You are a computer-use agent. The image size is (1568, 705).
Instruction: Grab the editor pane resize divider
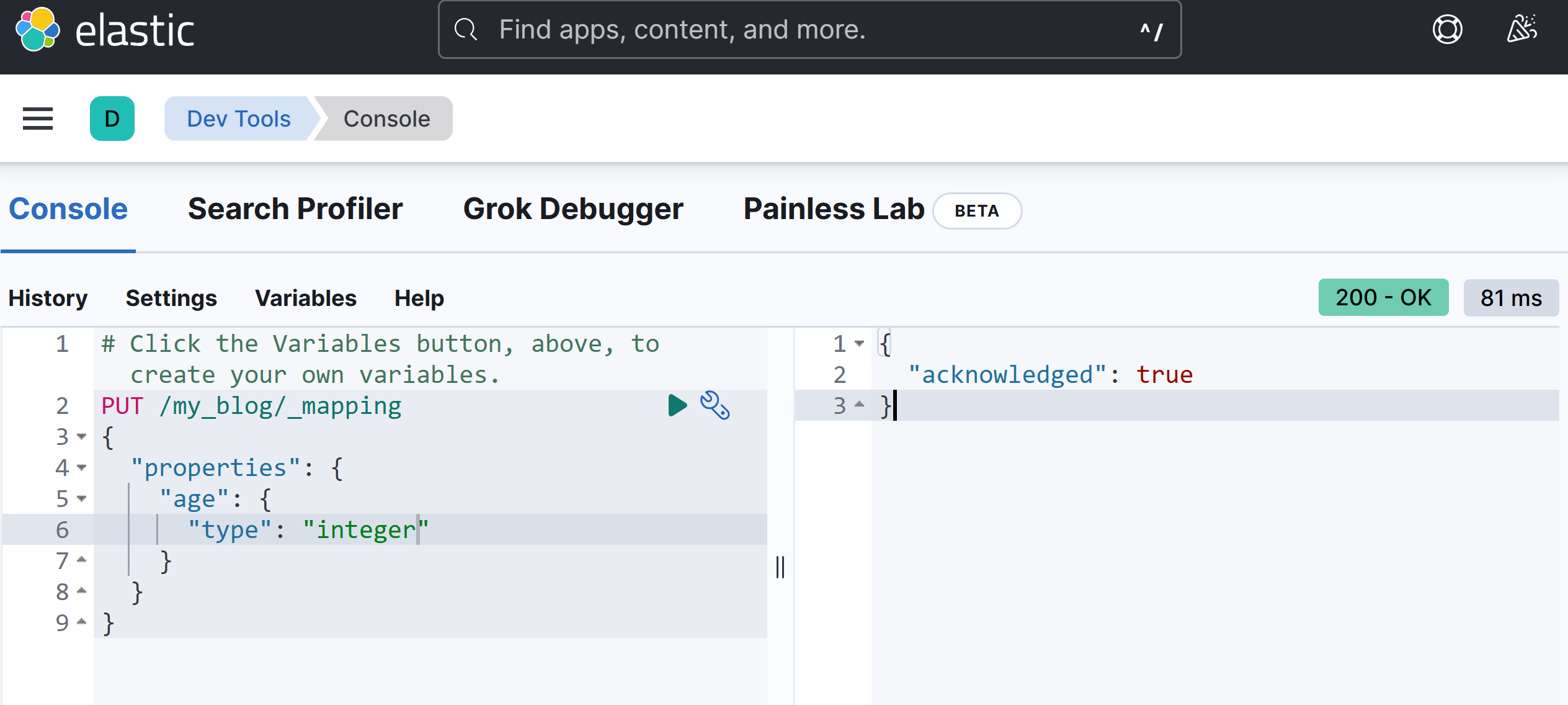coord(780,567)
